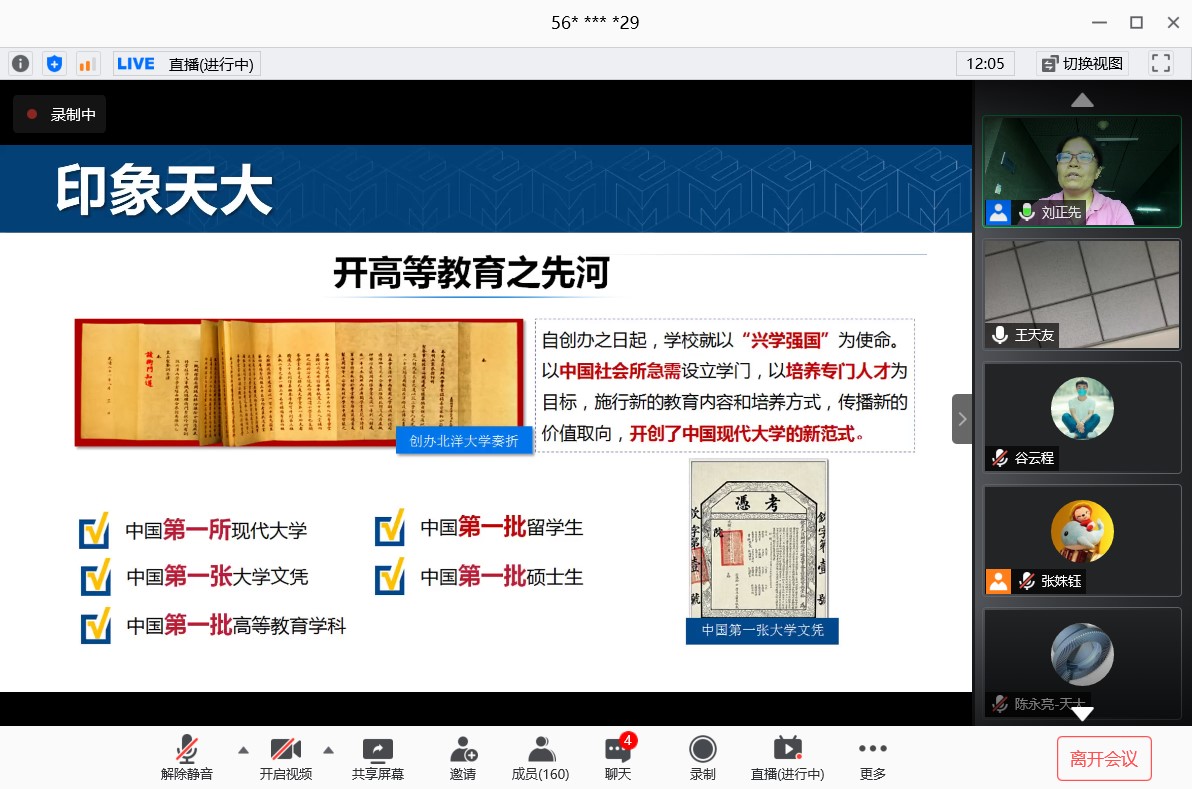Open network signal statistics icon
1192x789 pixels.
(87, 64)
